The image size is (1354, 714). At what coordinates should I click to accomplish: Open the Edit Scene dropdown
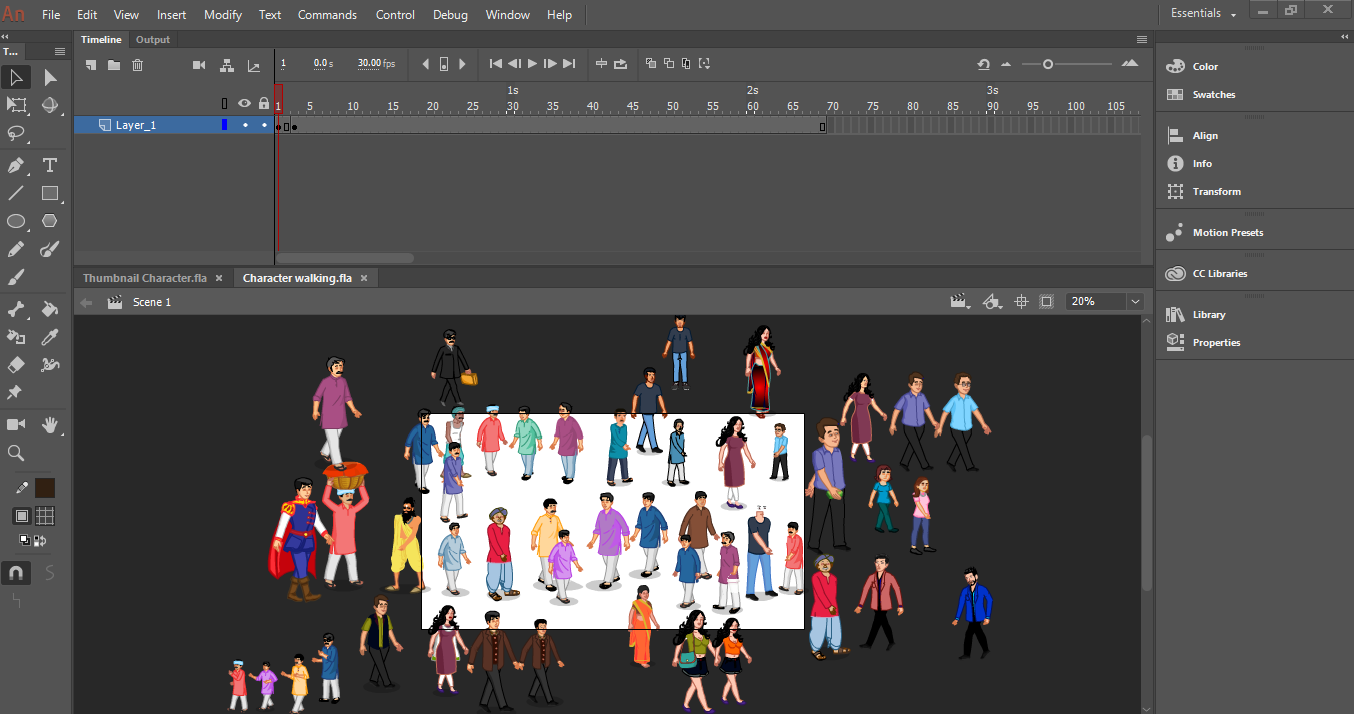click(960, 302)
